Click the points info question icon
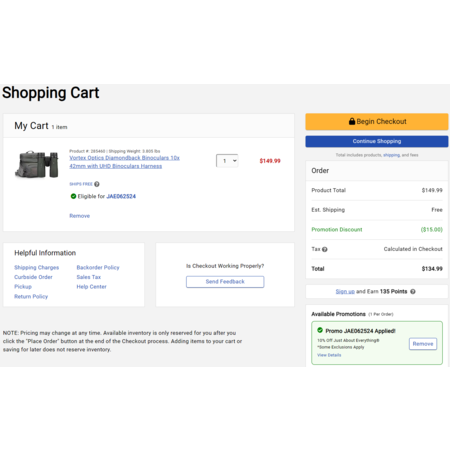This screenshot has height=450, width=450. pos(413,291)
